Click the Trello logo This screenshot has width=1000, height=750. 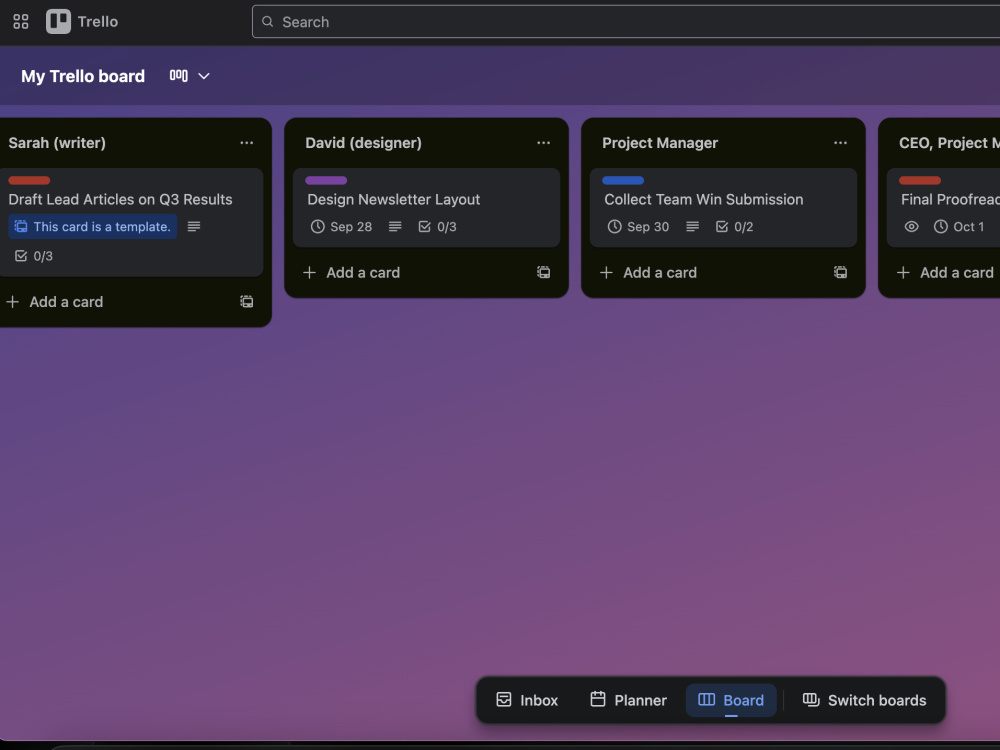(x=82, y=22)
